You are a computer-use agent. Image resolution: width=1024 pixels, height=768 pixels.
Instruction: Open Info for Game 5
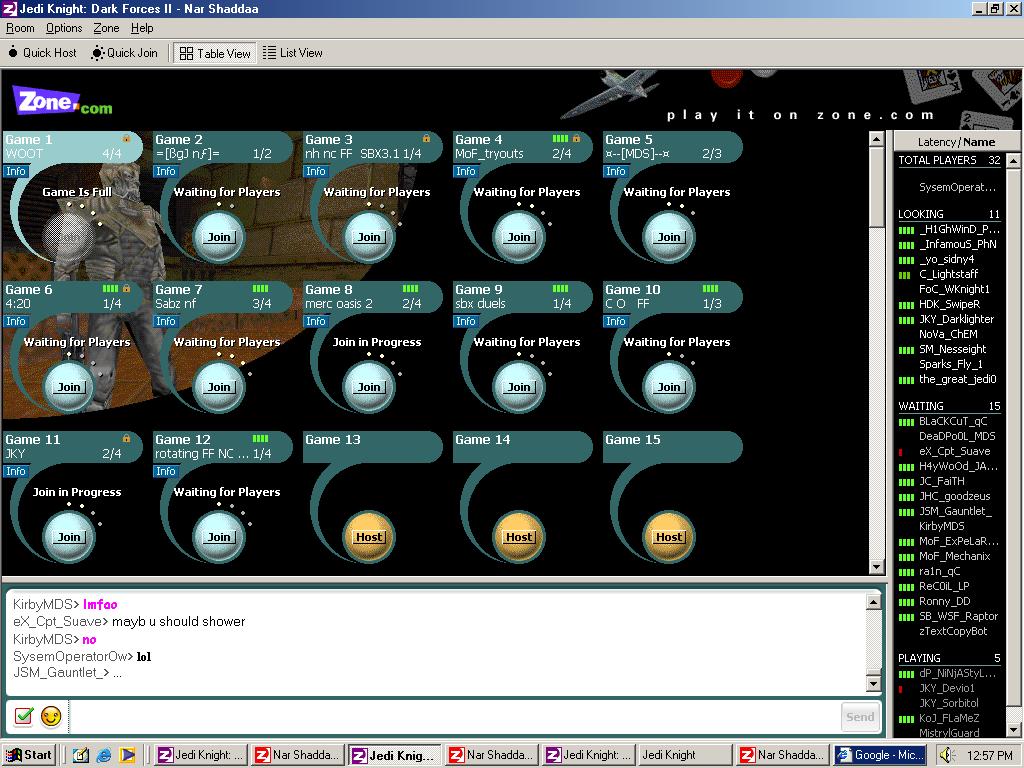pos(616,171)
